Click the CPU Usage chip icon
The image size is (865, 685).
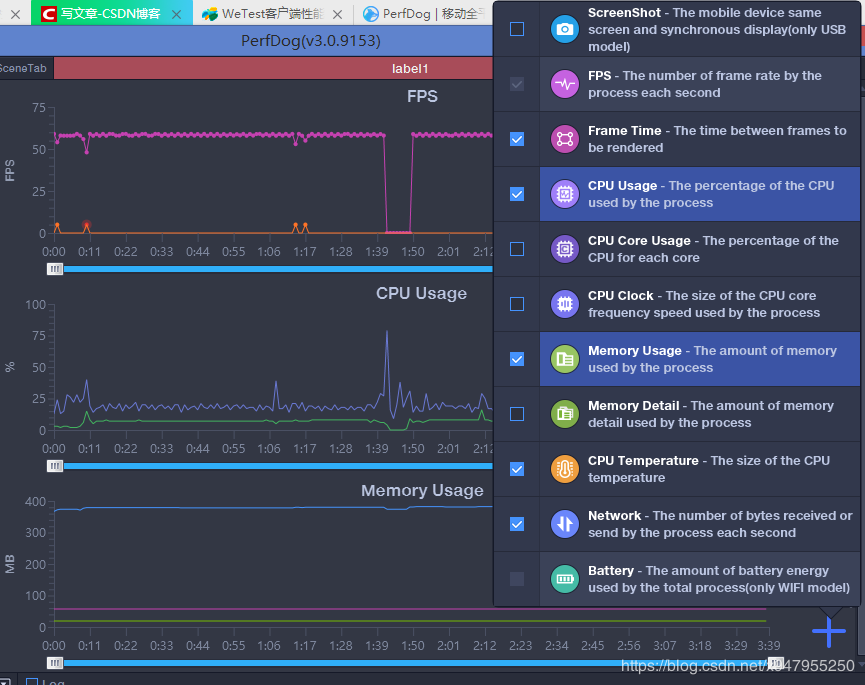click(x=565, y=194)
